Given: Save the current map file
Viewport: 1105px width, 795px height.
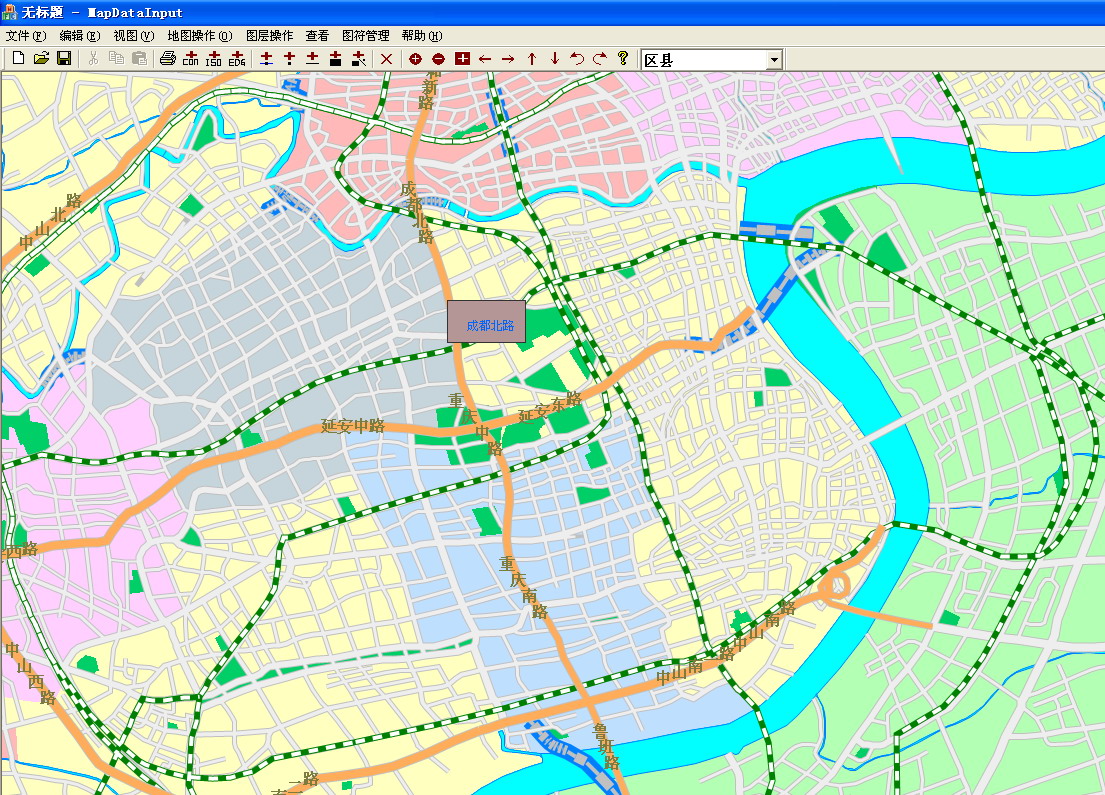Looking at the screenshot, I should pyautogui.click(x=64, y=58).
